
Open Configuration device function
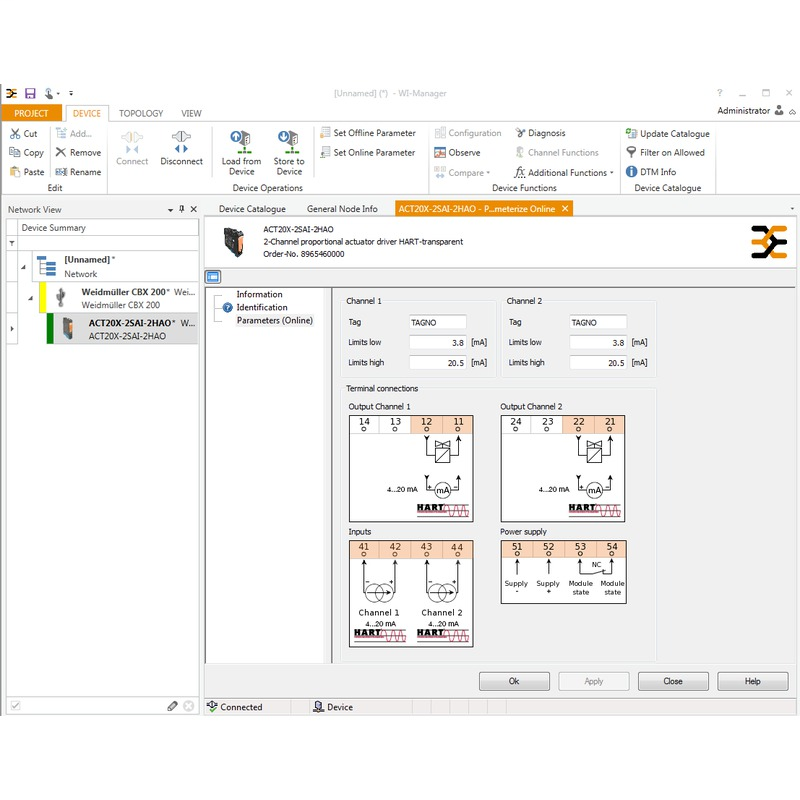tap(468, 133)
